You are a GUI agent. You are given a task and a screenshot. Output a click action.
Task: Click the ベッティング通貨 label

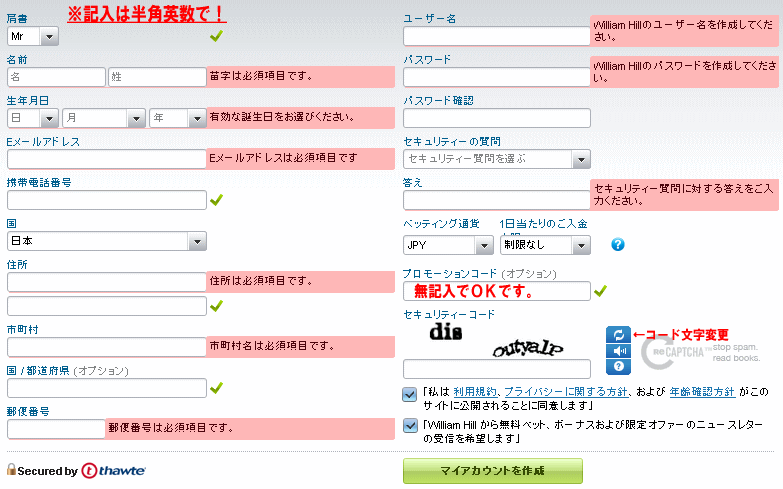pyautogui.click(x=441, y=224)
